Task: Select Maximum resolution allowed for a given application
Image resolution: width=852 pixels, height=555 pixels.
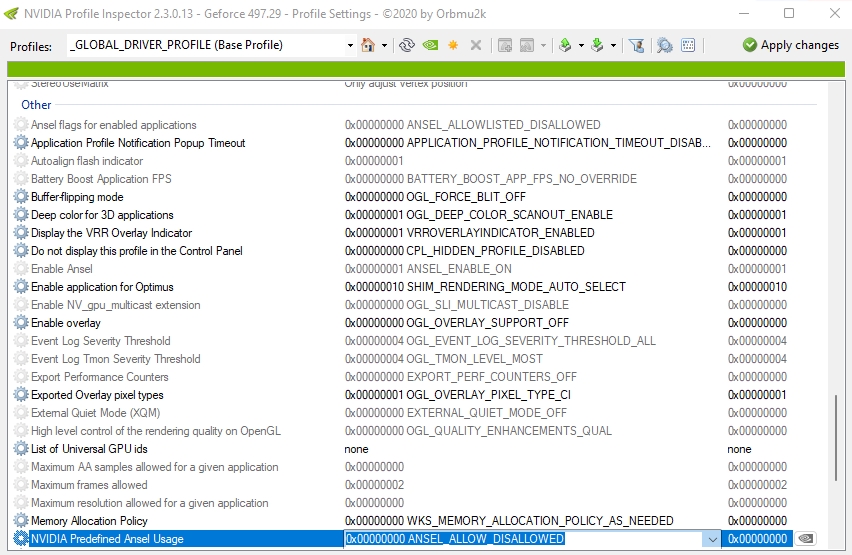Action: pyautogui.click(x=149, y=503)
